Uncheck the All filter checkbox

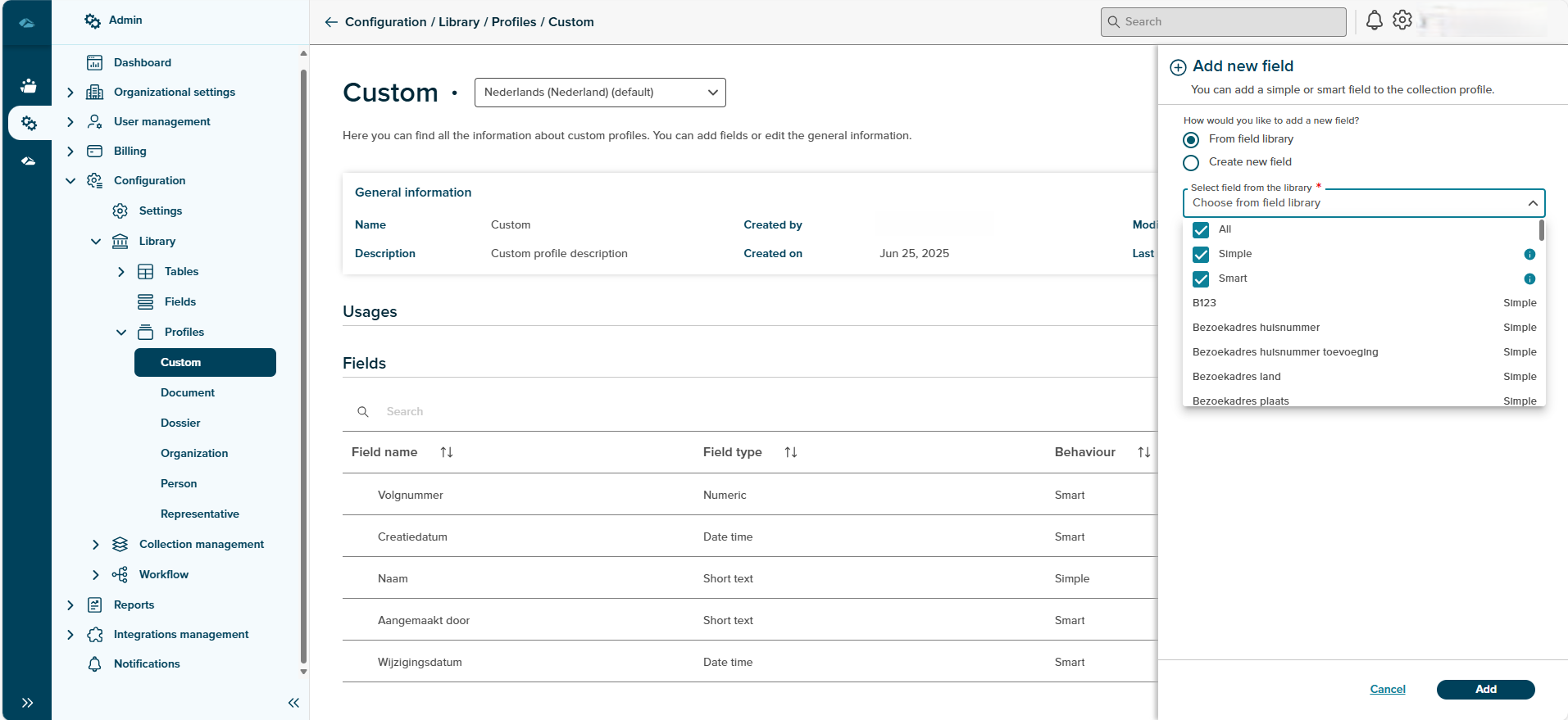tap(1201, 230)
